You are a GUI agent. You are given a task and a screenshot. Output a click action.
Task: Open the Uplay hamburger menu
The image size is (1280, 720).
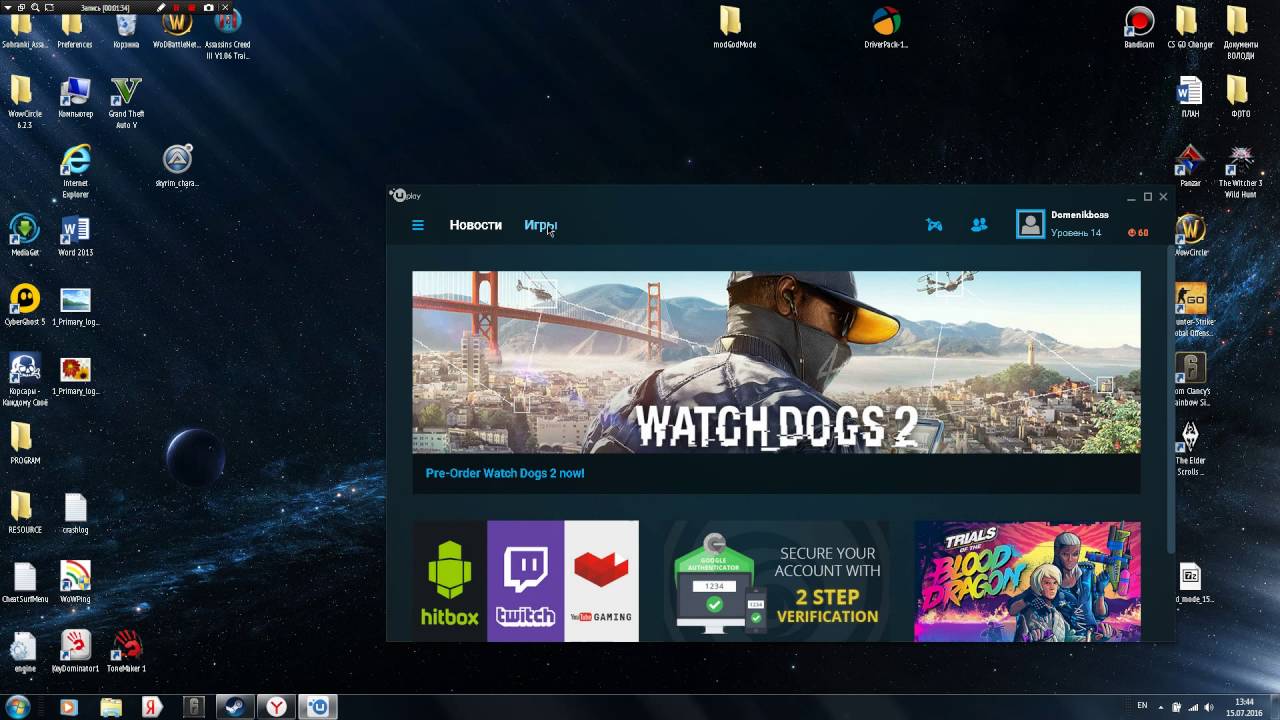(418, 225)
